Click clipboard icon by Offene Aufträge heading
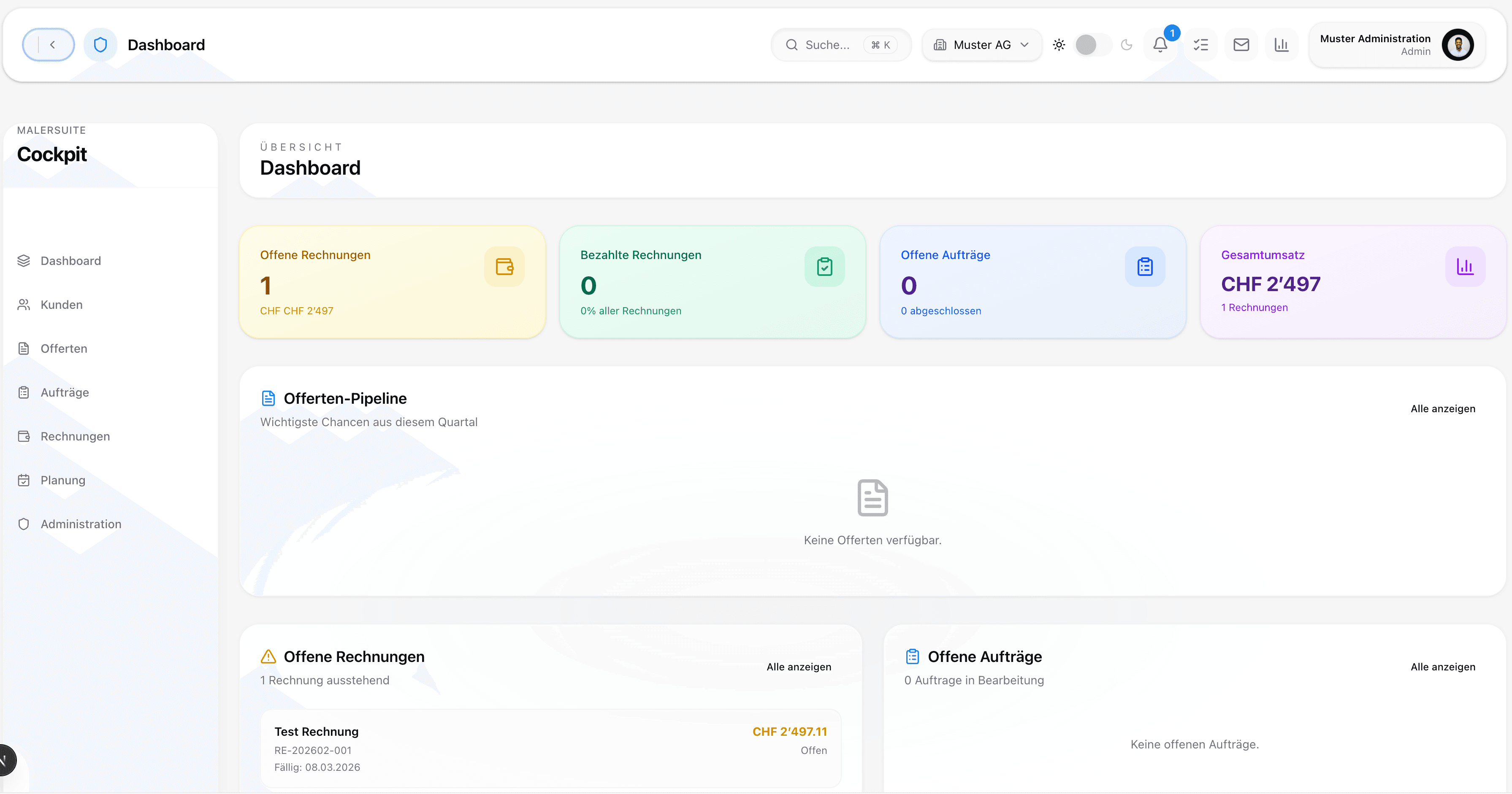 (912, 657)
